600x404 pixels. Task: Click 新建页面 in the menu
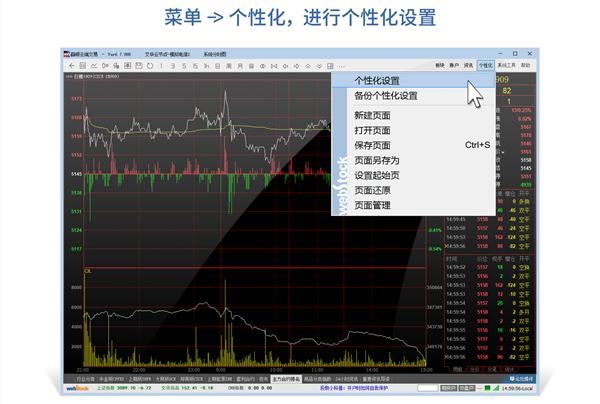[372, 116]
